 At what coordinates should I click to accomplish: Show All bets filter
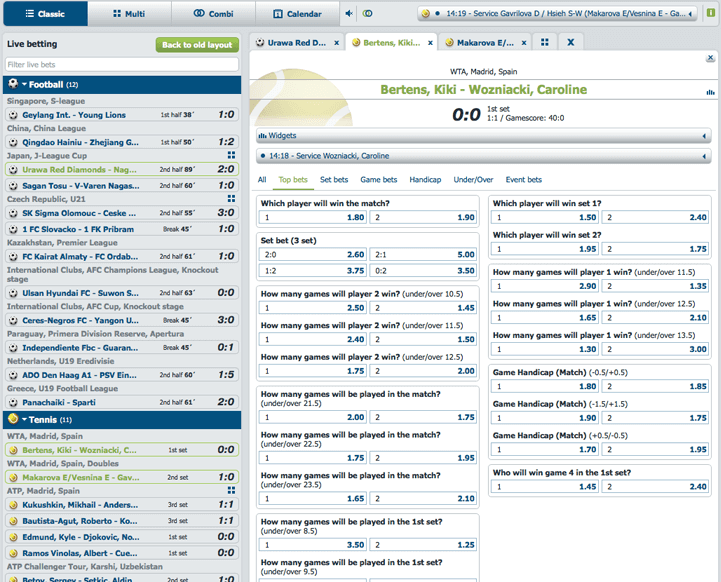(262, 180)
